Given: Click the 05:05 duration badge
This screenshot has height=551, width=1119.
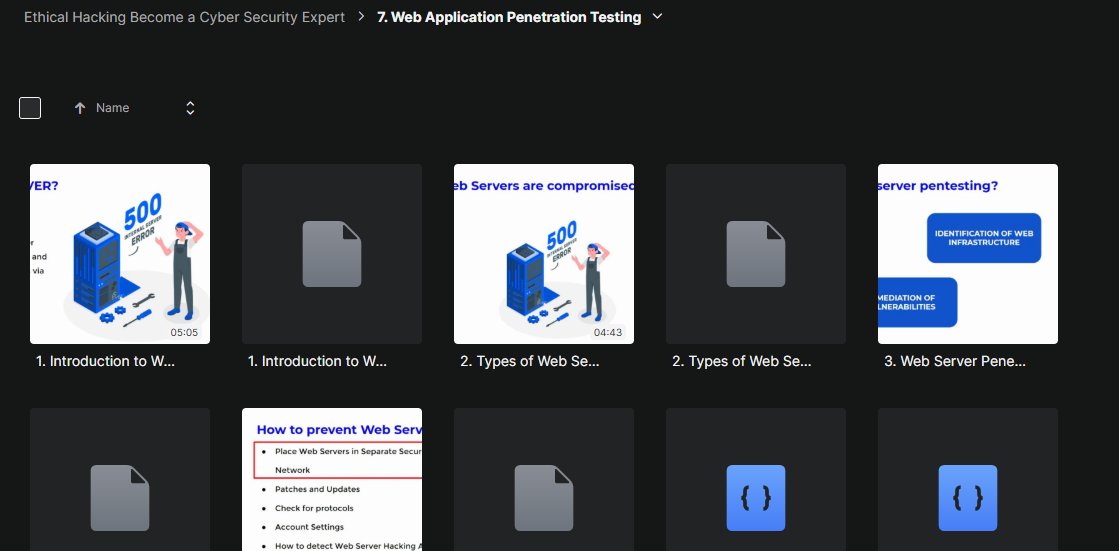Looking at the screenshot, I should pos(184,332).
